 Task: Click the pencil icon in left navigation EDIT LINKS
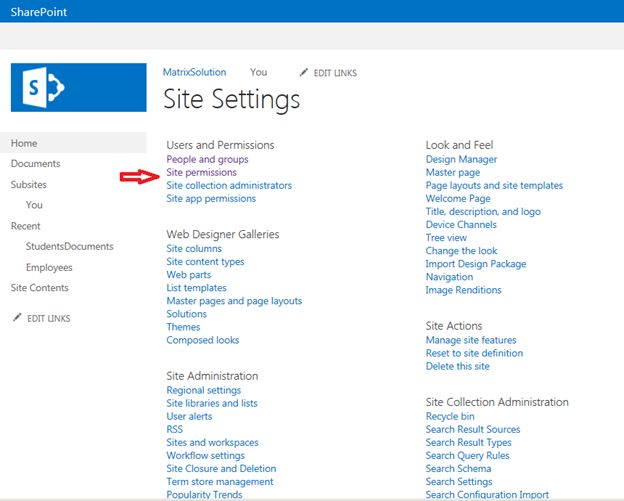[17, 318]
